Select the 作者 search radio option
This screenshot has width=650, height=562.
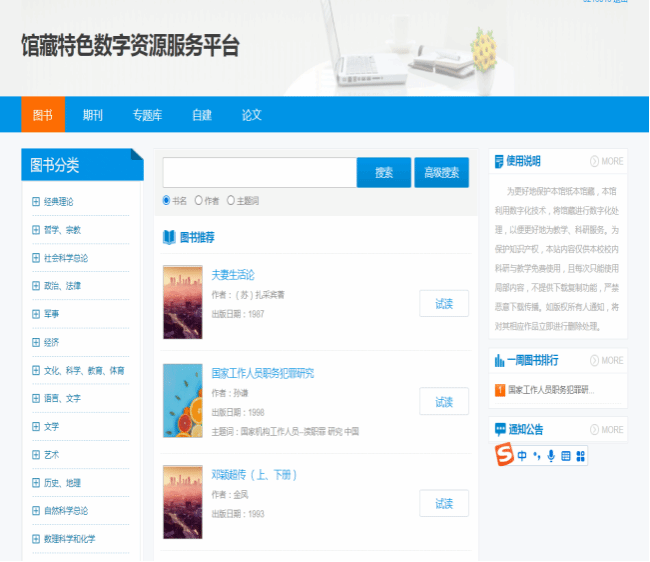tap(199, 200)
